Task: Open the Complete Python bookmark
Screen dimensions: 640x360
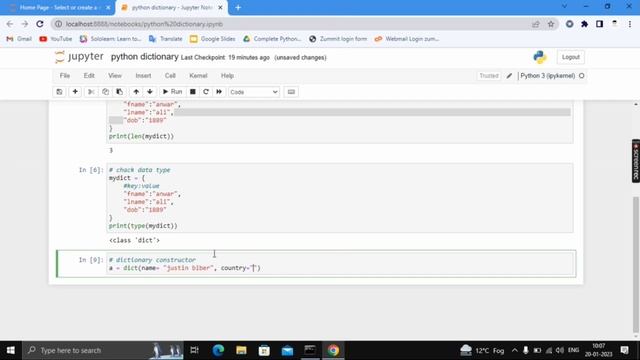Action: click(x=272, y=39)
